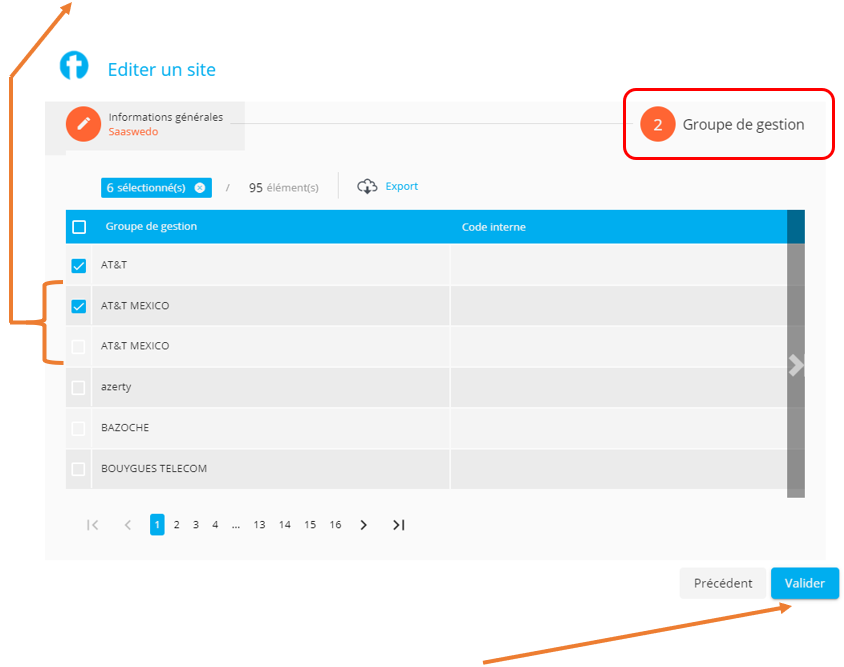Click the orange step 2 circle
844x667 pixels.
click(x=658, y=124)
